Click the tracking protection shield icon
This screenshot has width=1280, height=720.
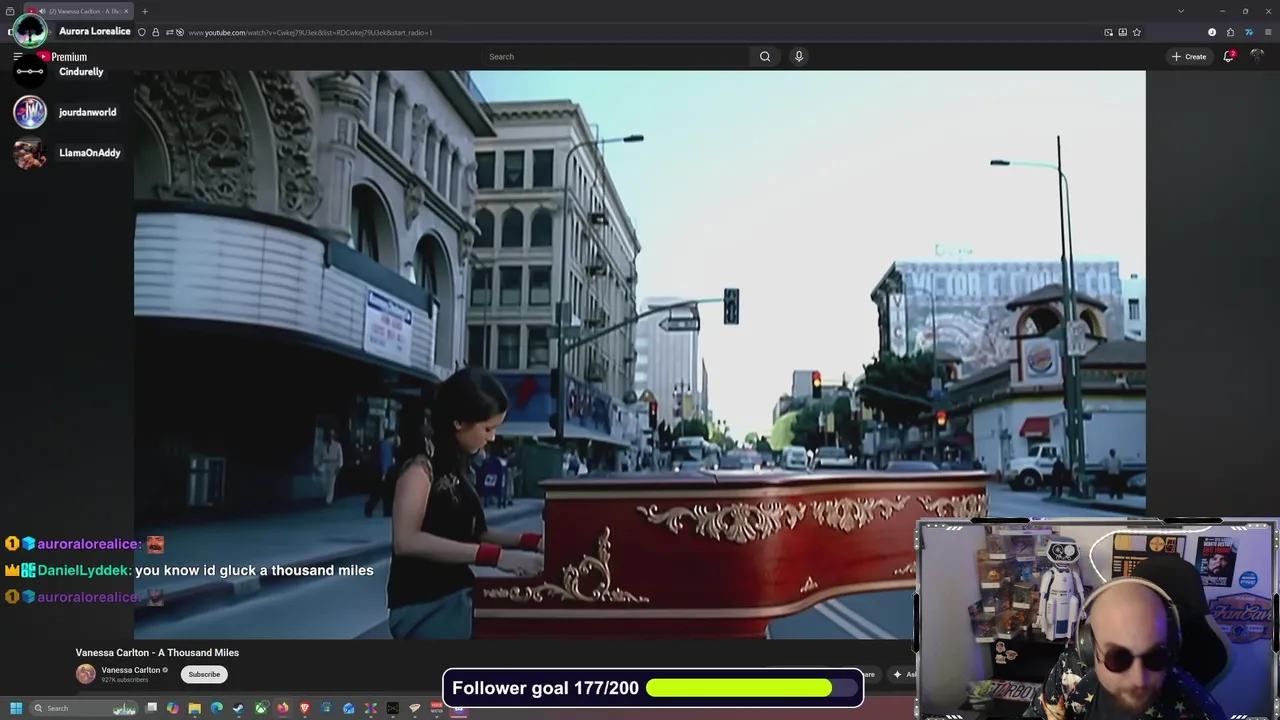pyautogui.click(x=142, y=32)
